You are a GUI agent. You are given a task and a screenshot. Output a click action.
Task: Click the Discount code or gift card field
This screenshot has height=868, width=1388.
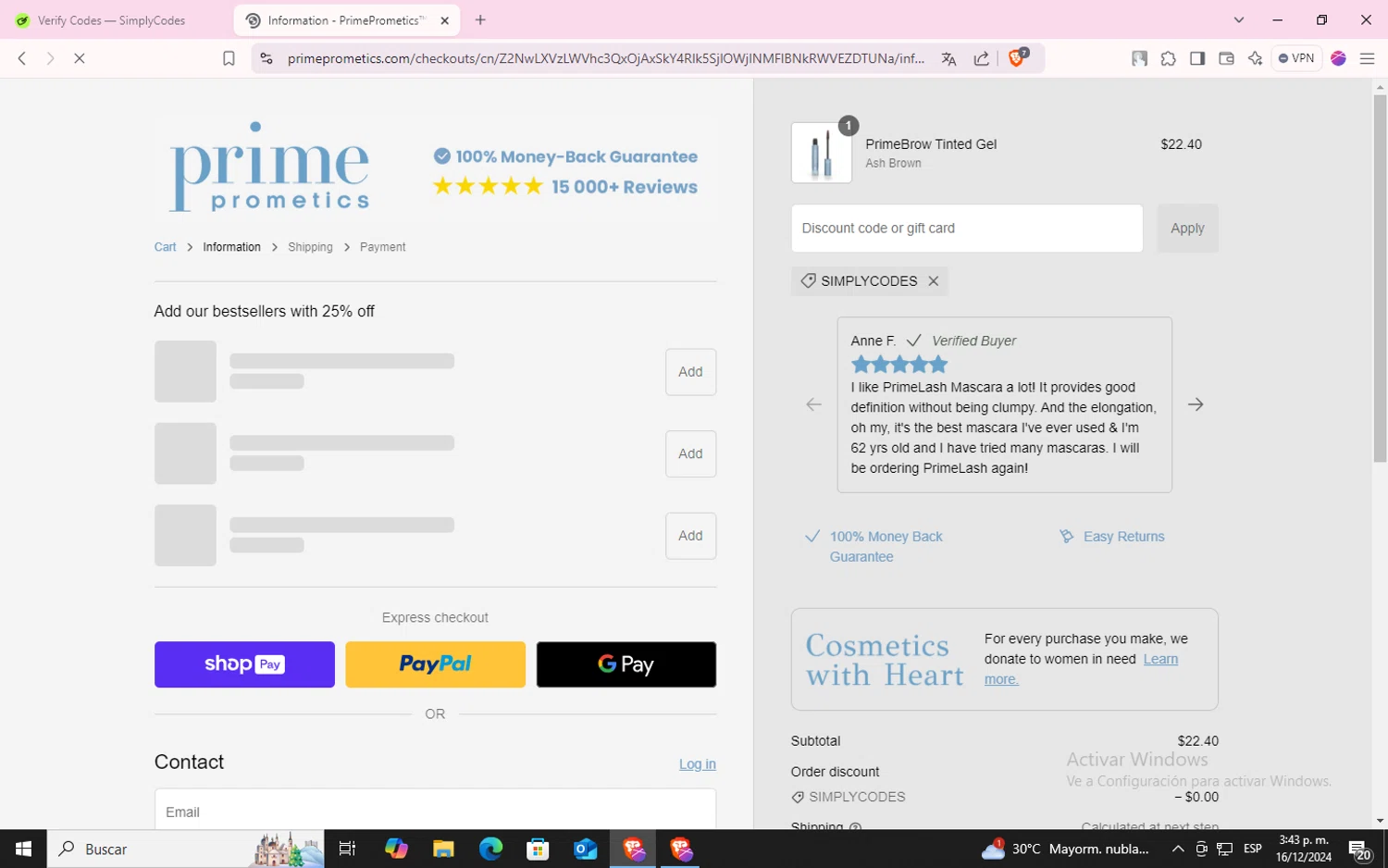click(x=967, y=229)
